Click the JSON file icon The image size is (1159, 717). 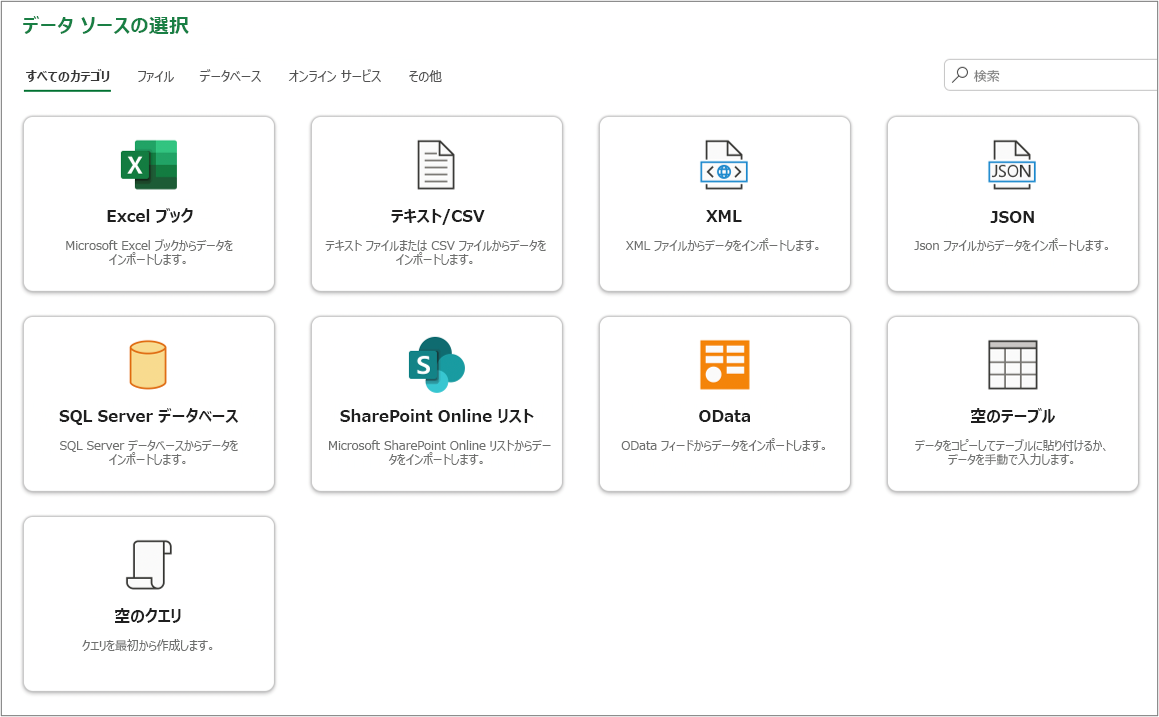[1012, 164]
